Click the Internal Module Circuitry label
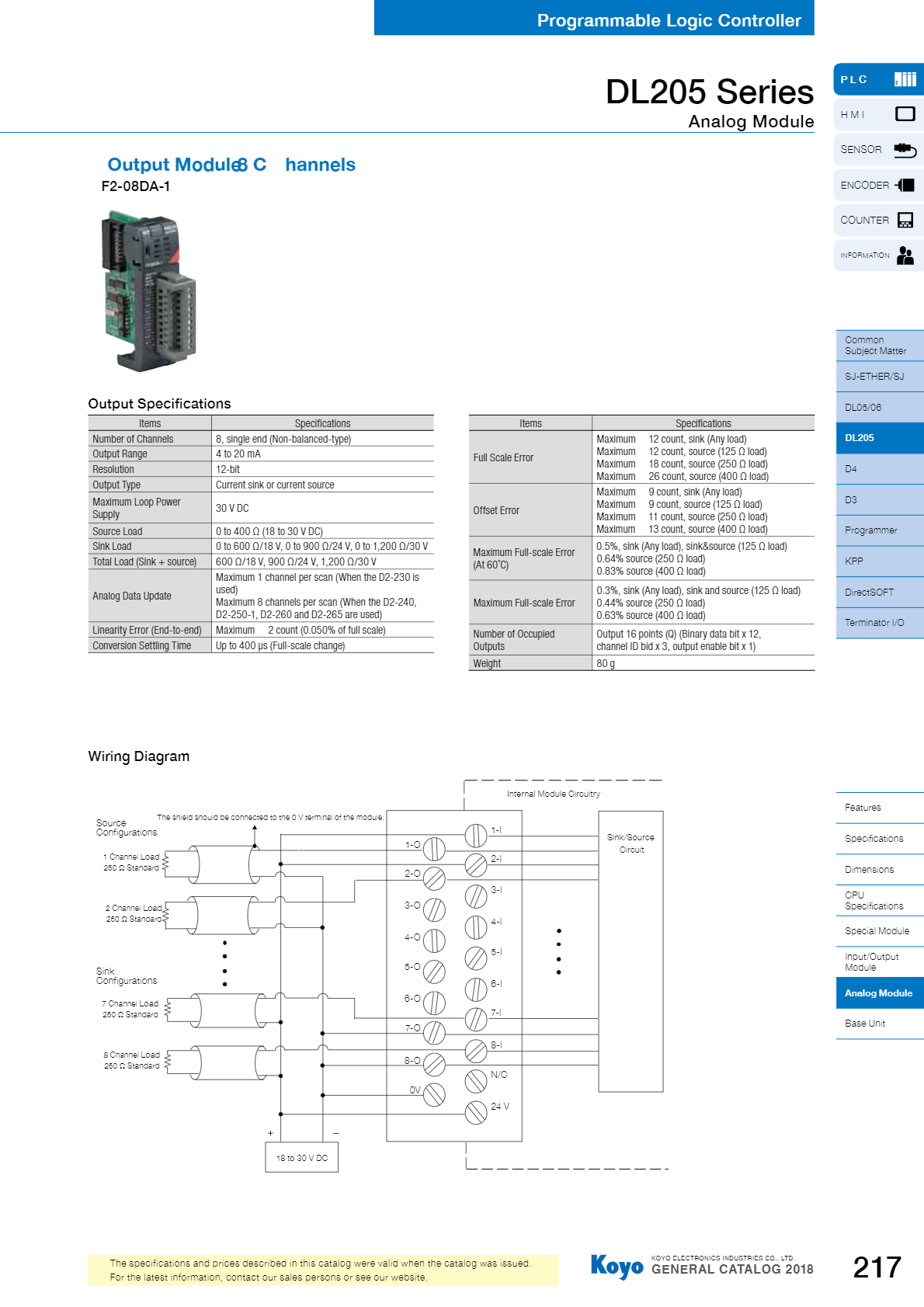This screenshot has height=1307, width=924. pyautogui.click(x=553, y=794)
